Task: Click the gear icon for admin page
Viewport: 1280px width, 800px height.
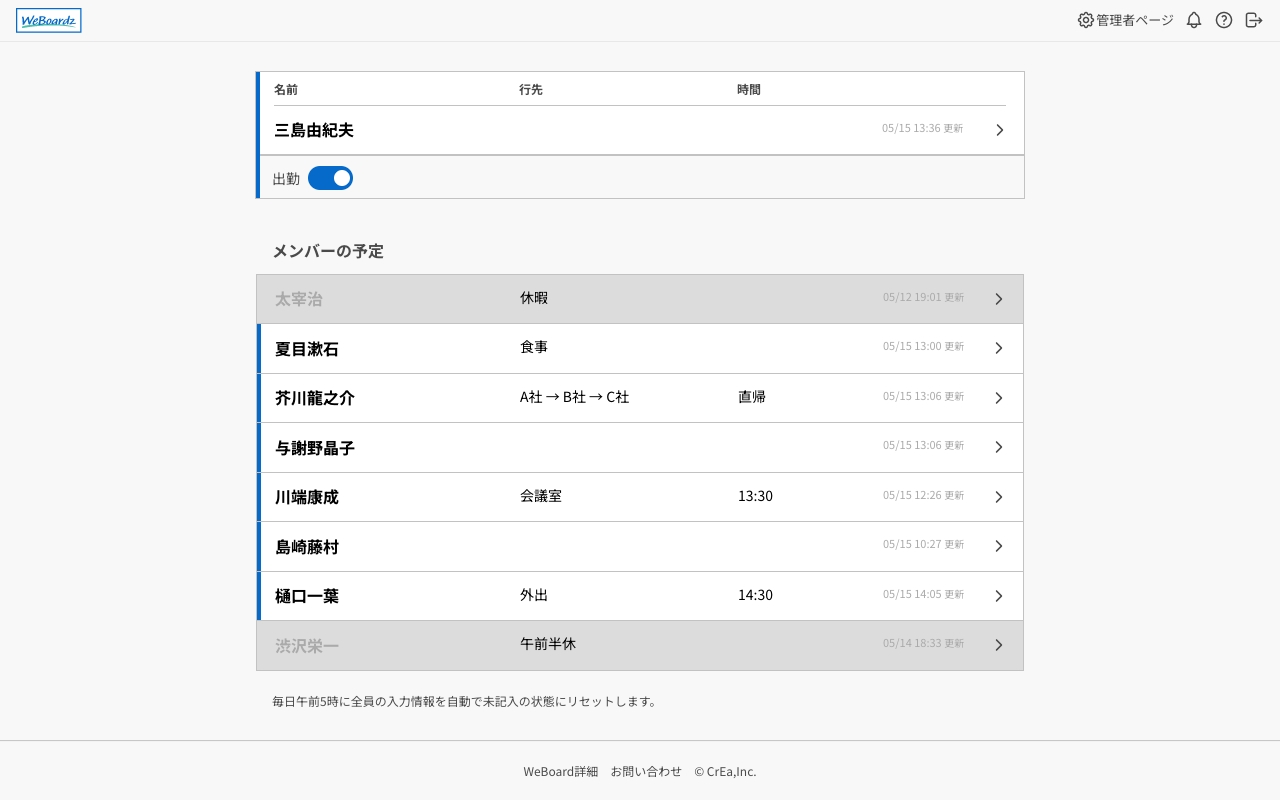Action: coord(1085,20)
